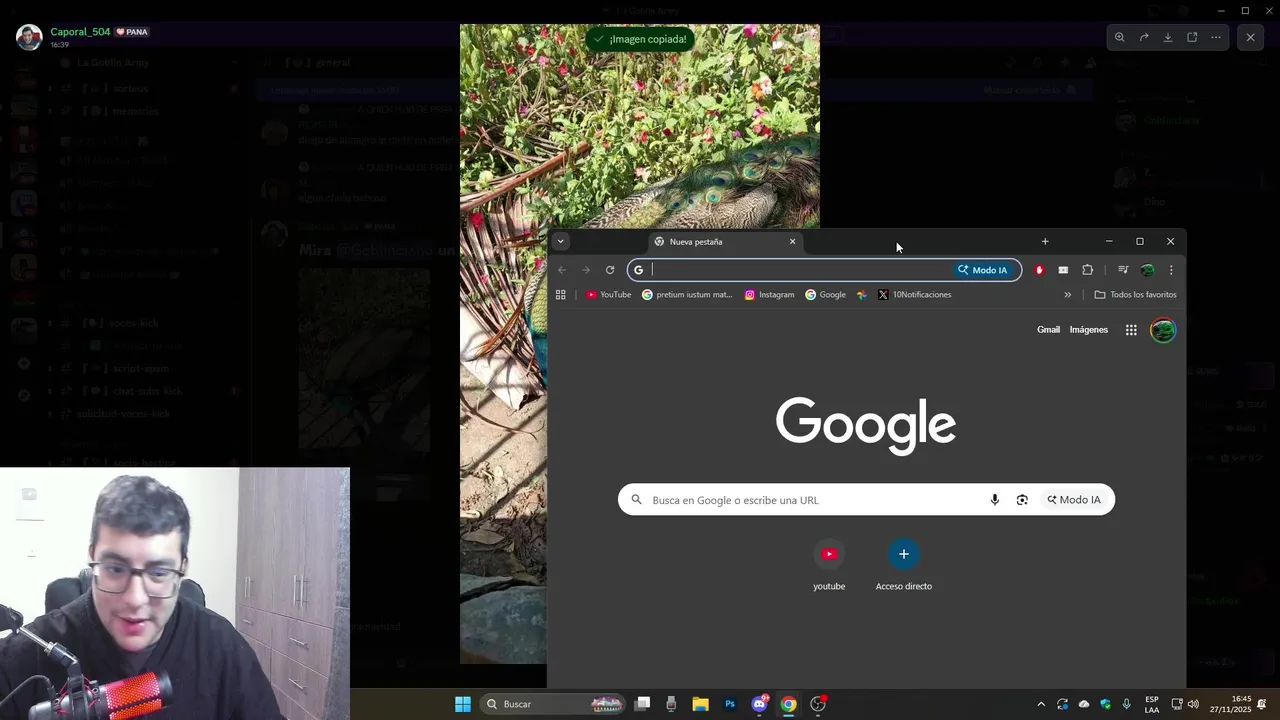Open Imágenes link on Google page
The image size is (1280, 720).
1089,330
